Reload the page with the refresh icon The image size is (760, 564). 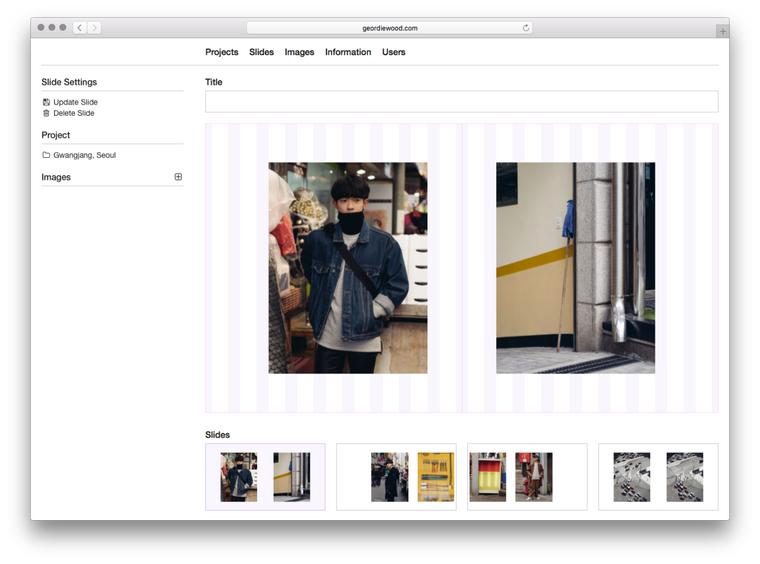point(526,28)
